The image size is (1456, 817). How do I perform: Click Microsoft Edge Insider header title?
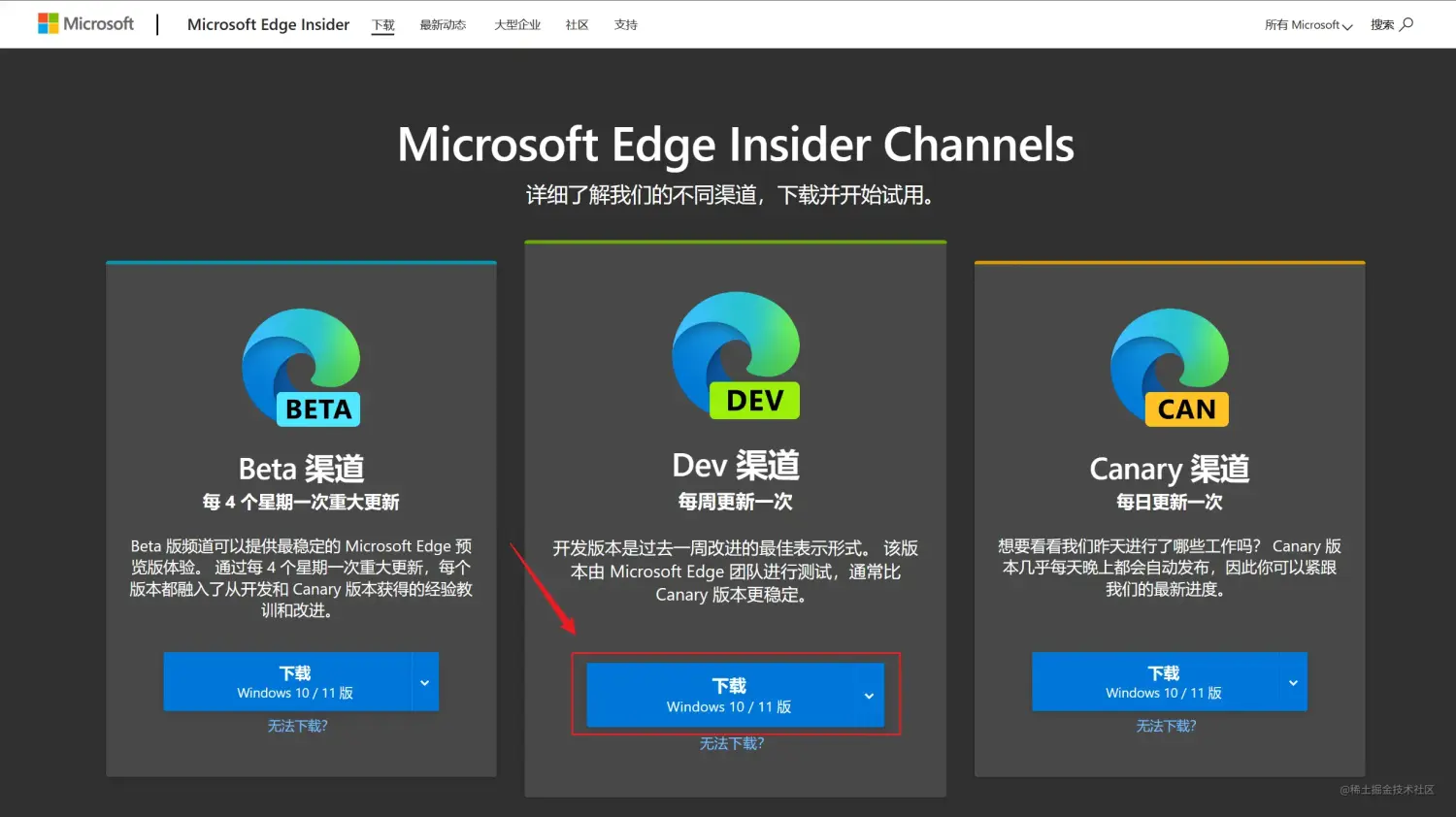(268, 25)
